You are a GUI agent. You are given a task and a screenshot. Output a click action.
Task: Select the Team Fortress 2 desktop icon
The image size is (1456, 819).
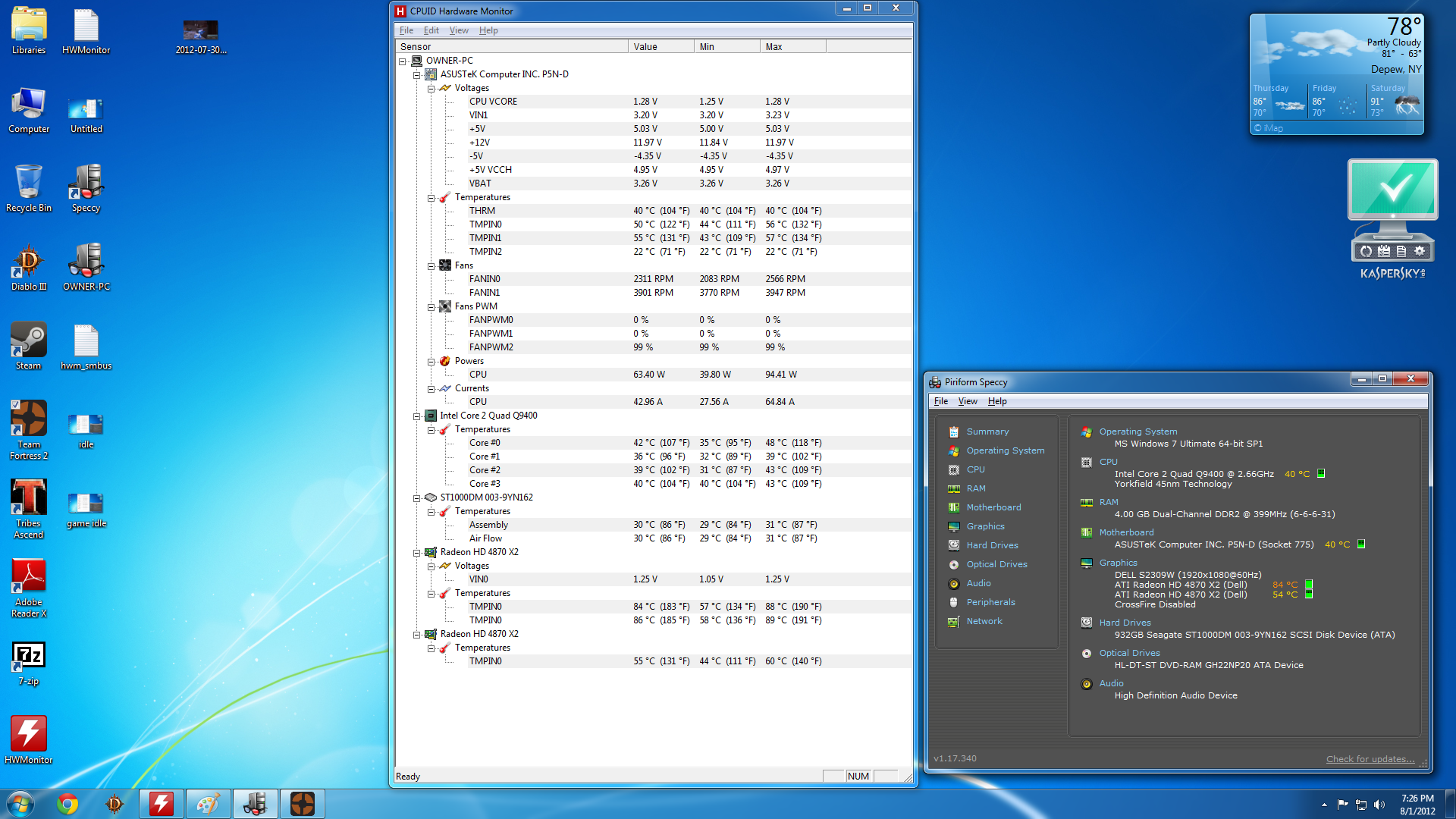pos(29,430)
